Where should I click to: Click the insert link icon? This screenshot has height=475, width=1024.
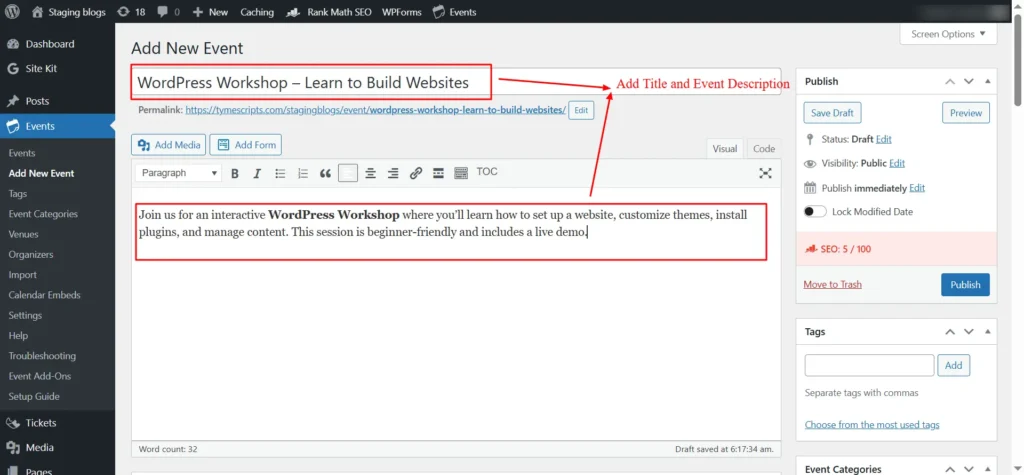pyautogui.click(x=416, y=173)
